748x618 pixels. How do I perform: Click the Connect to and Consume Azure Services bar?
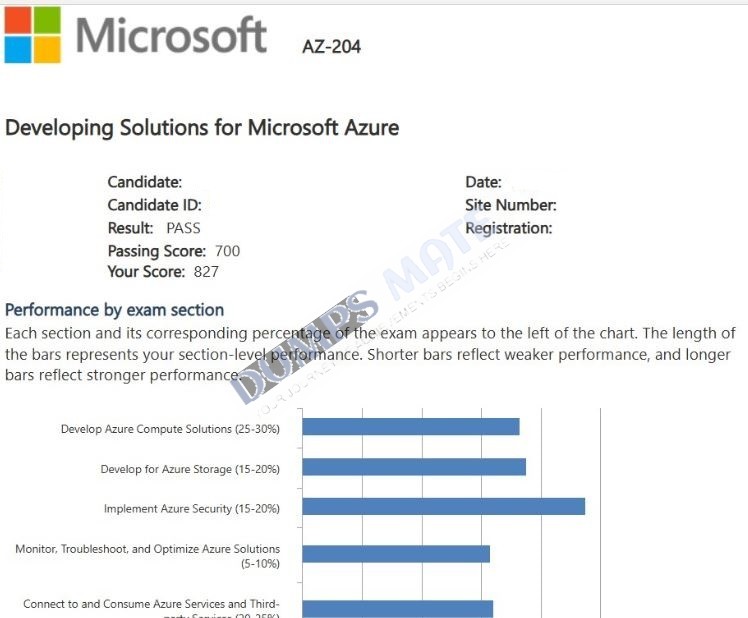click(398, 609)
